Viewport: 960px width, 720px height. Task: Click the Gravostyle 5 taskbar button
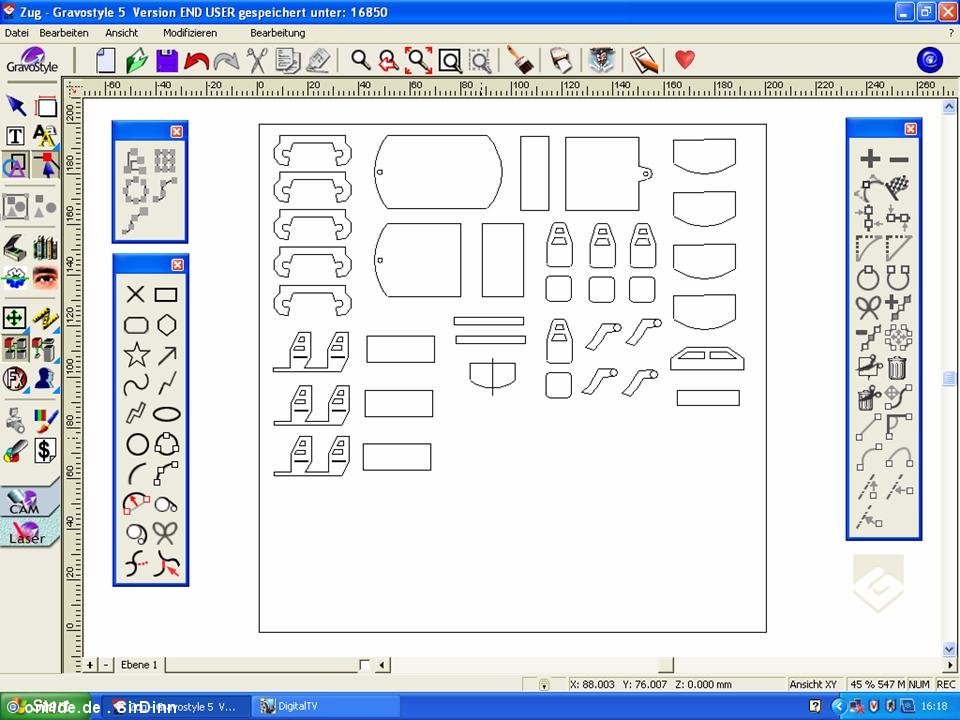(178, 707)
